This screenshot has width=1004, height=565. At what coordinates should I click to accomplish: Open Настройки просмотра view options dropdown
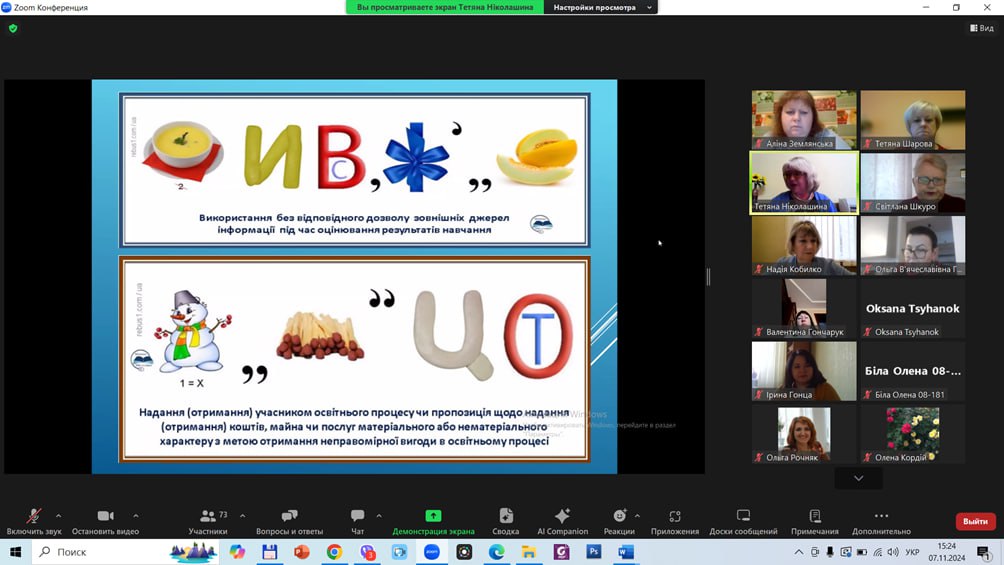pyautogui.click(x=601, y=7)
